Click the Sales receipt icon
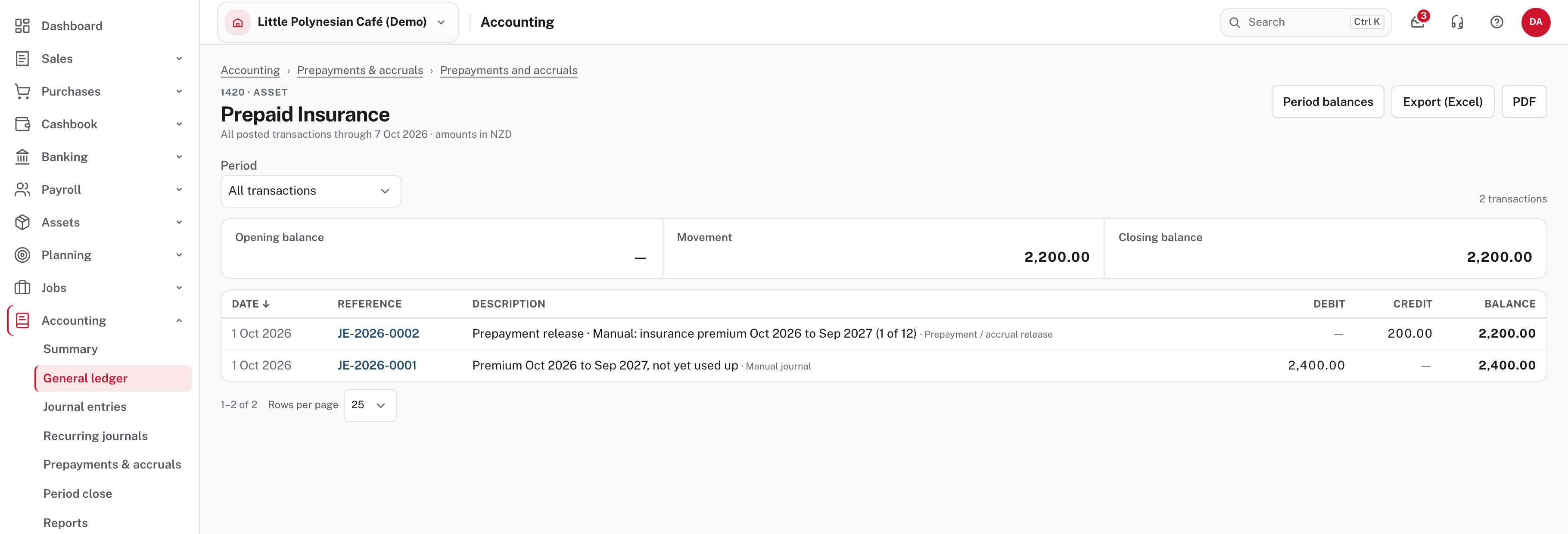This screenshot has width=1568, height=534. click(x=22, y=59)
